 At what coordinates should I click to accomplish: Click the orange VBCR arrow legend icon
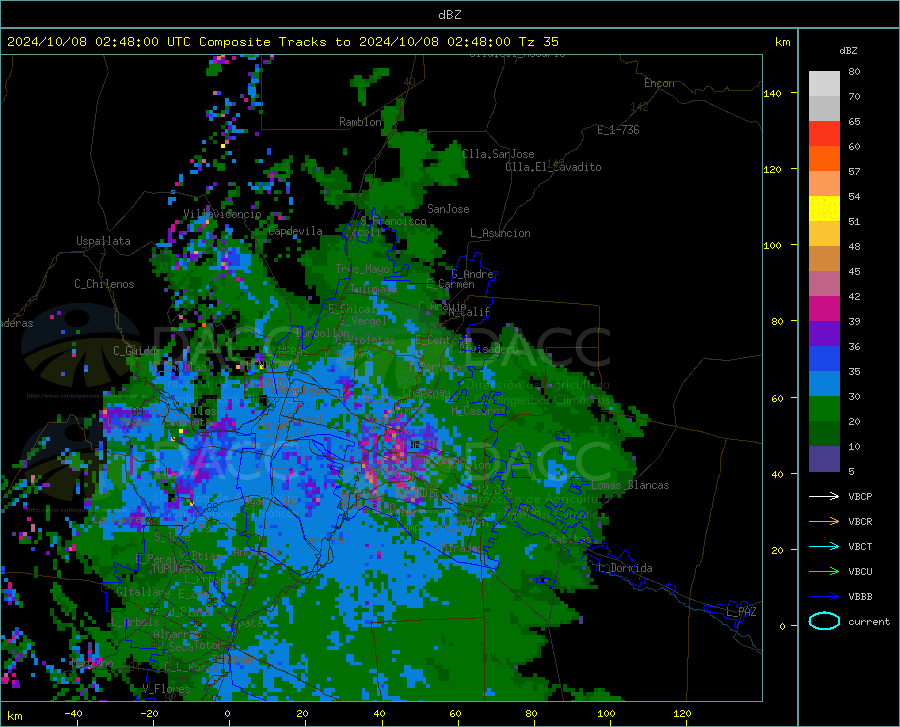click(x=824, y=522)
